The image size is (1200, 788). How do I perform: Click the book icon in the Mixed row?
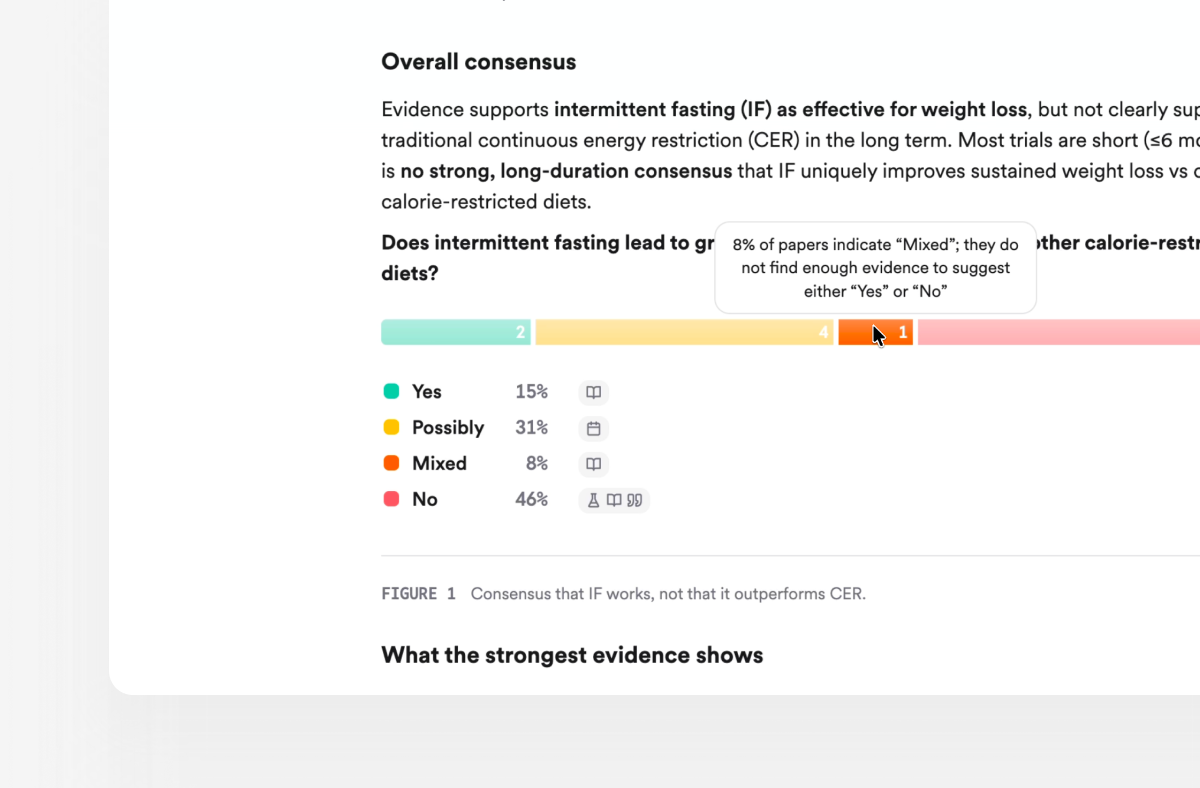click(x=593, y=464)
